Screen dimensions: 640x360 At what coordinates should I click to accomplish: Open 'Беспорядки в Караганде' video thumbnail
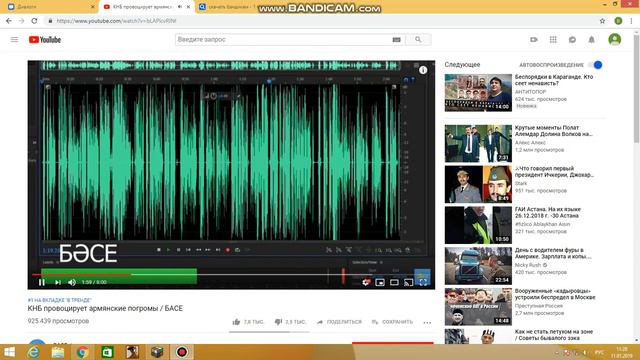[478, 93]
